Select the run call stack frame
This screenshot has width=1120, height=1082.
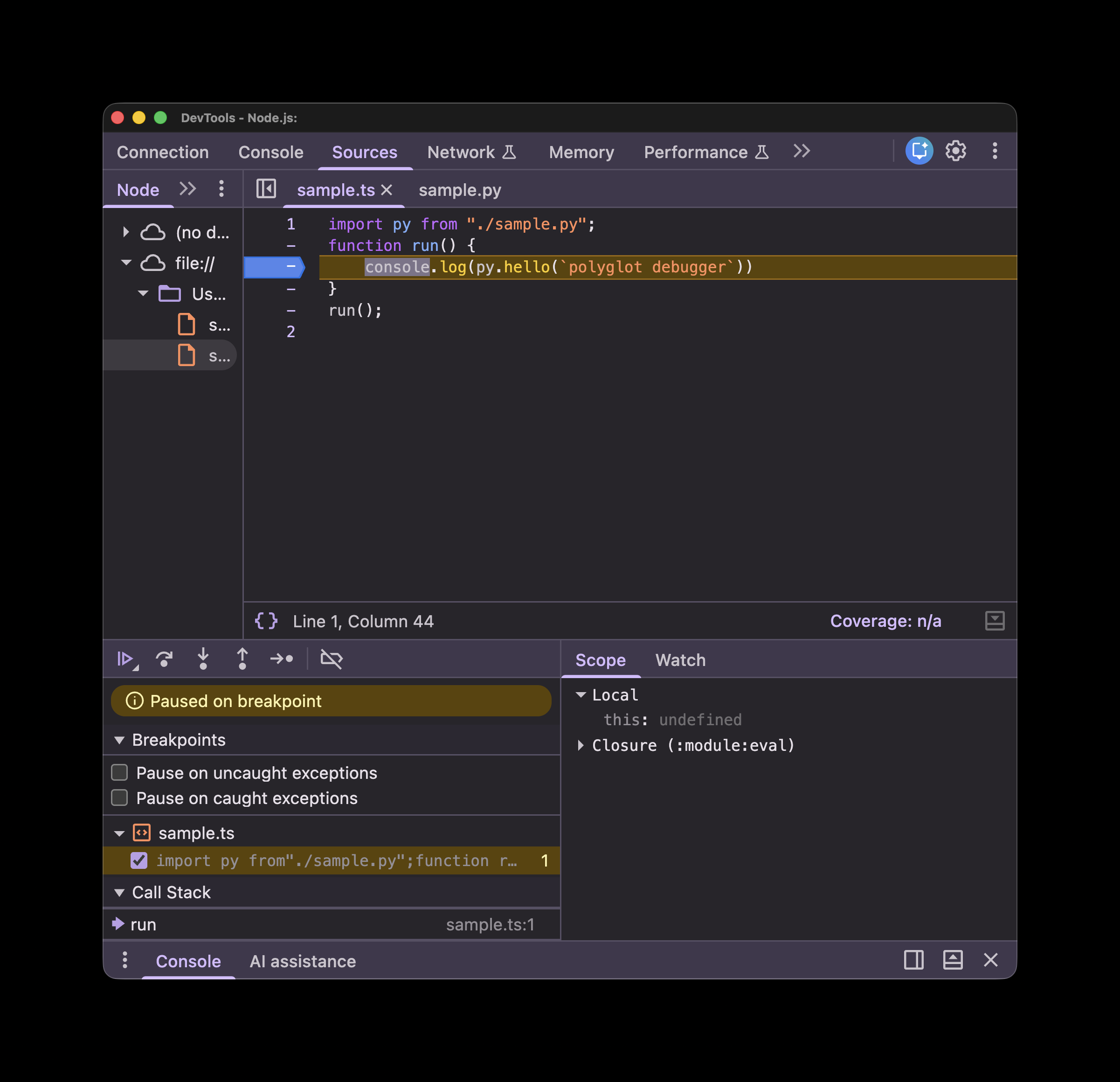pos(332,924)
